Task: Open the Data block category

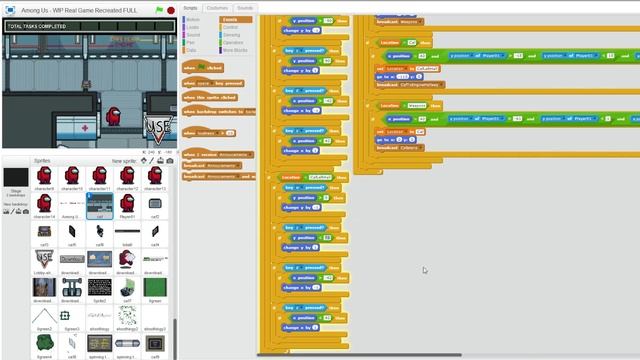Action: [191, 50]
